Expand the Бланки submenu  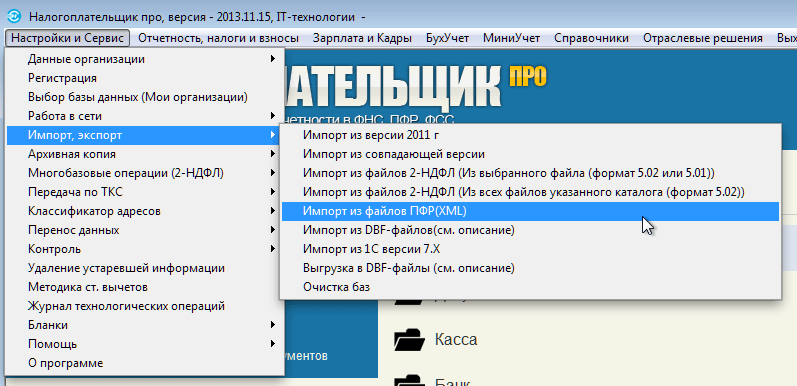(144, 325)
